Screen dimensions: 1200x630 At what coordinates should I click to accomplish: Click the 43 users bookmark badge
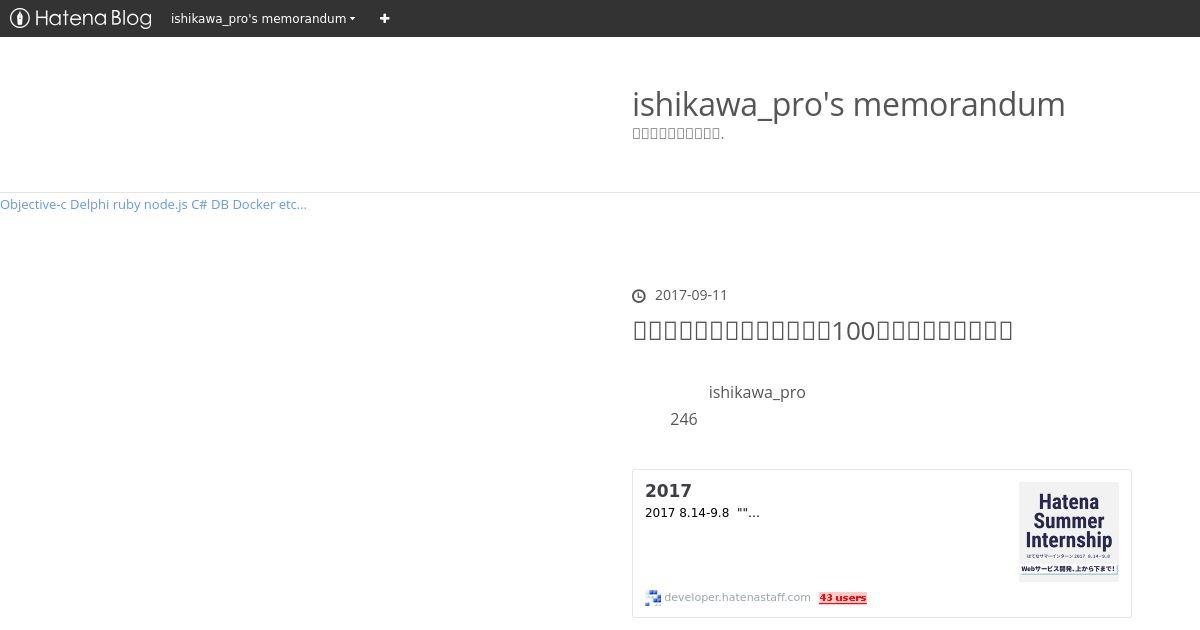[843, 598]
